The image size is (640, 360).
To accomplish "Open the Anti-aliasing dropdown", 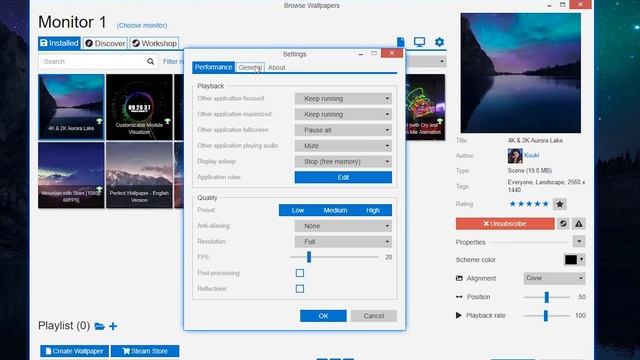I will point(343,226).
